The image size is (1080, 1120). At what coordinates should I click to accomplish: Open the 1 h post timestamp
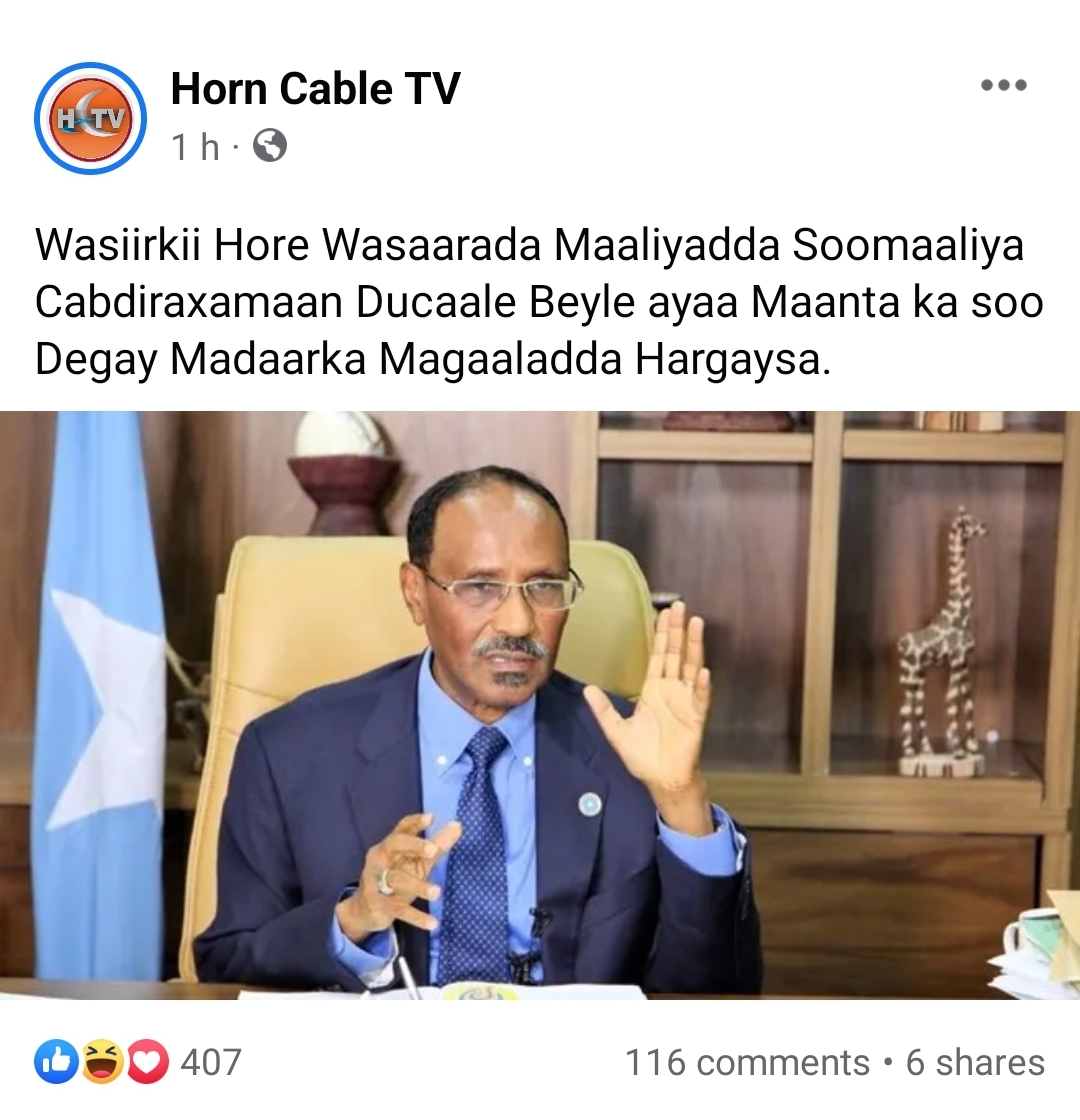click(x=195, y=146)
